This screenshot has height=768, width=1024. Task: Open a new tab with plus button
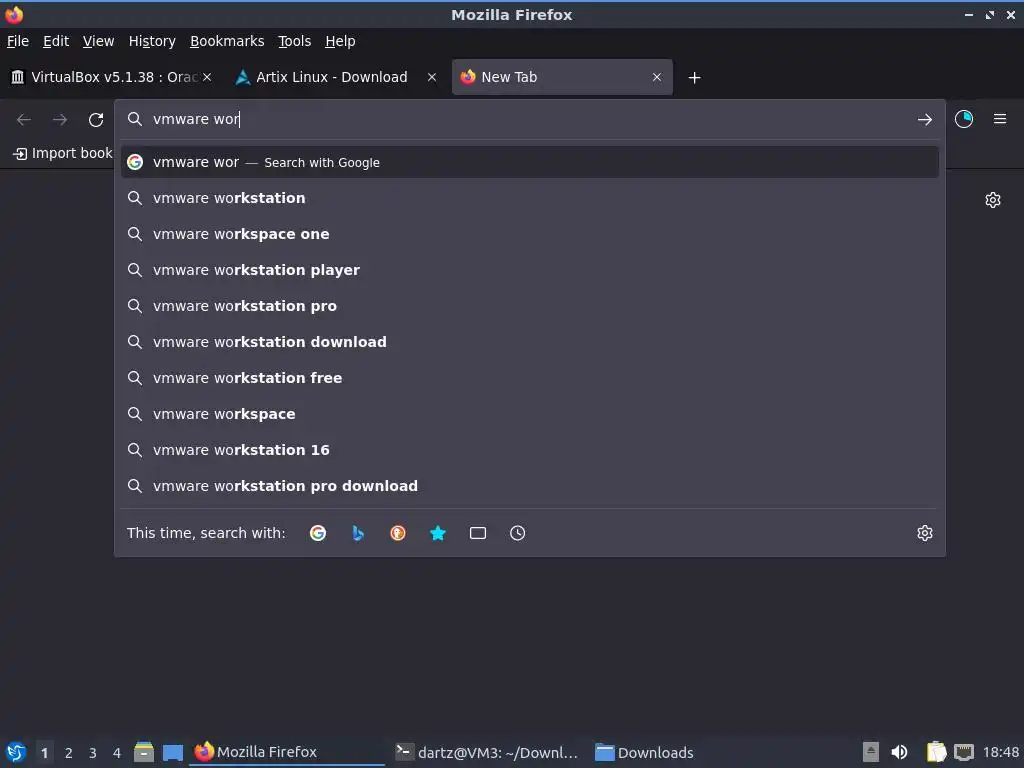(694, 78)
